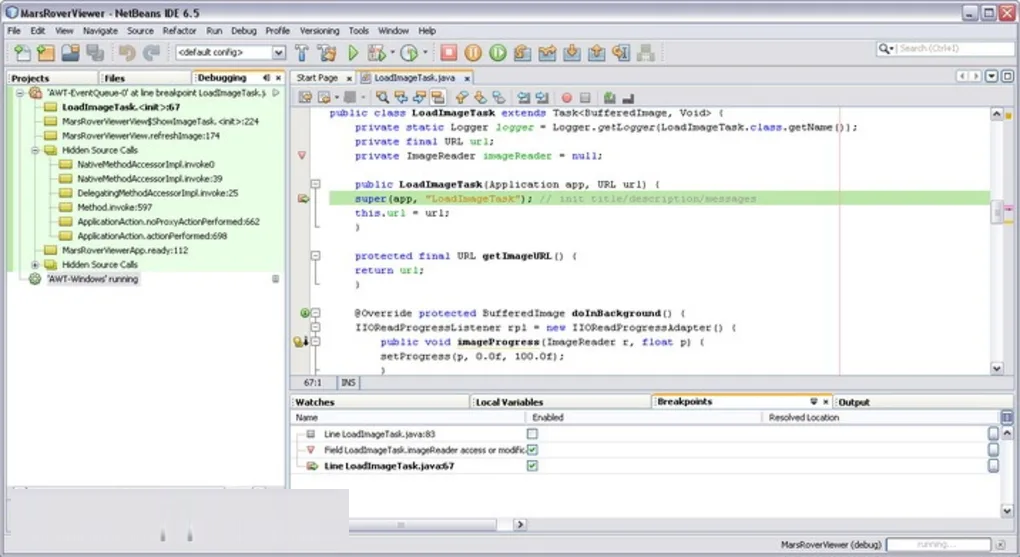
Task: Expand the second Hidden Source Calls node
Action: [x=35, y=265]
